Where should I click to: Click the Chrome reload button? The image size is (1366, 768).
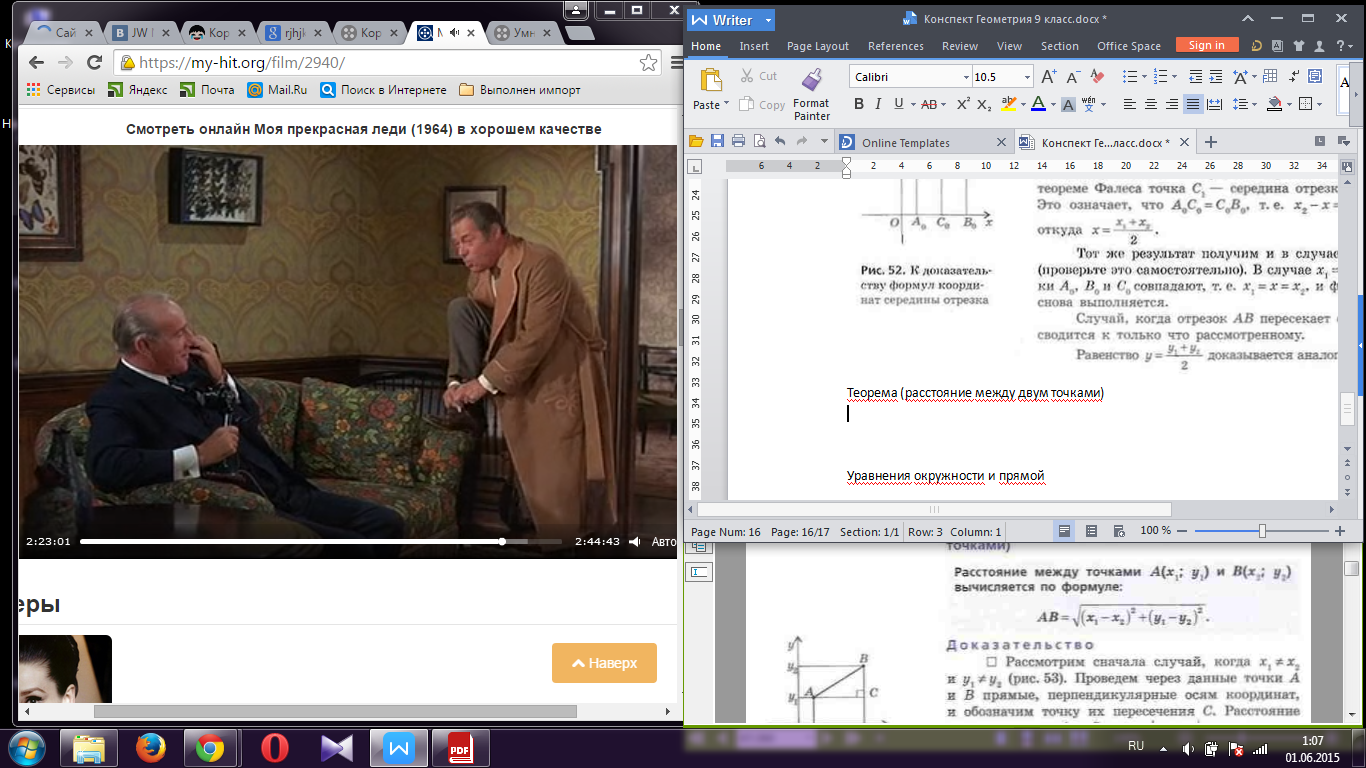pyautogui.click(x=95, y=62)
